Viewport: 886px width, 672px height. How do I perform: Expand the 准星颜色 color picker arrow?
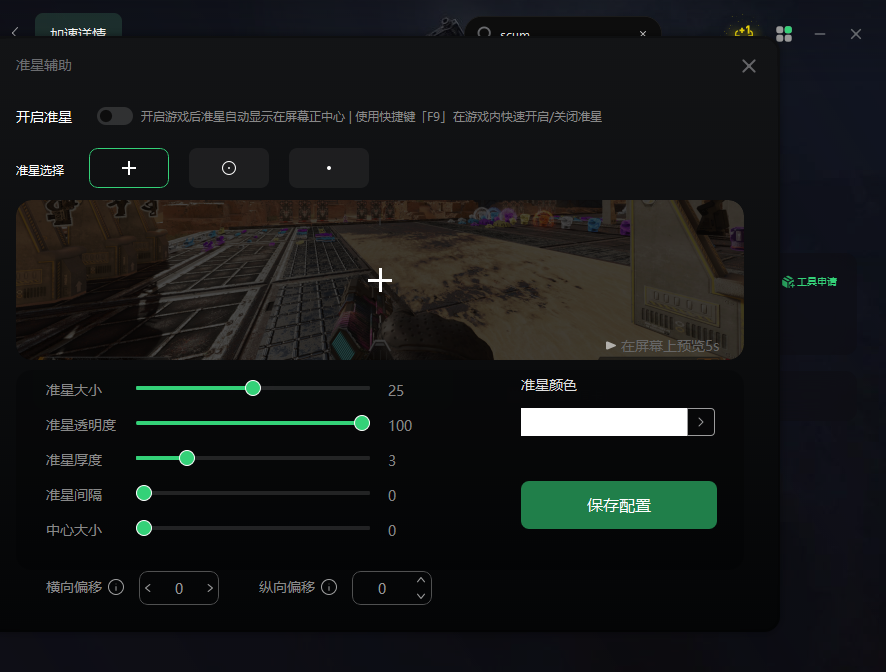click(701, 422)
